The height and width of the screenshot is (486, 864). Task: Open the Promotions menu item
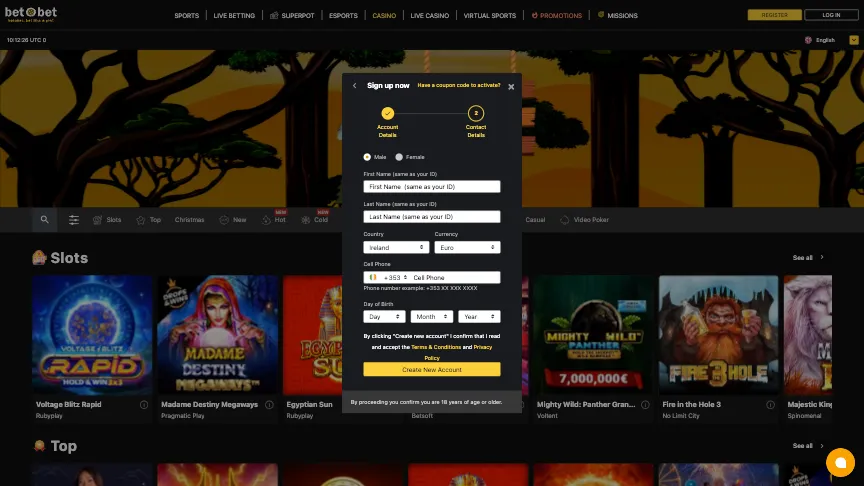click(557, 15)
